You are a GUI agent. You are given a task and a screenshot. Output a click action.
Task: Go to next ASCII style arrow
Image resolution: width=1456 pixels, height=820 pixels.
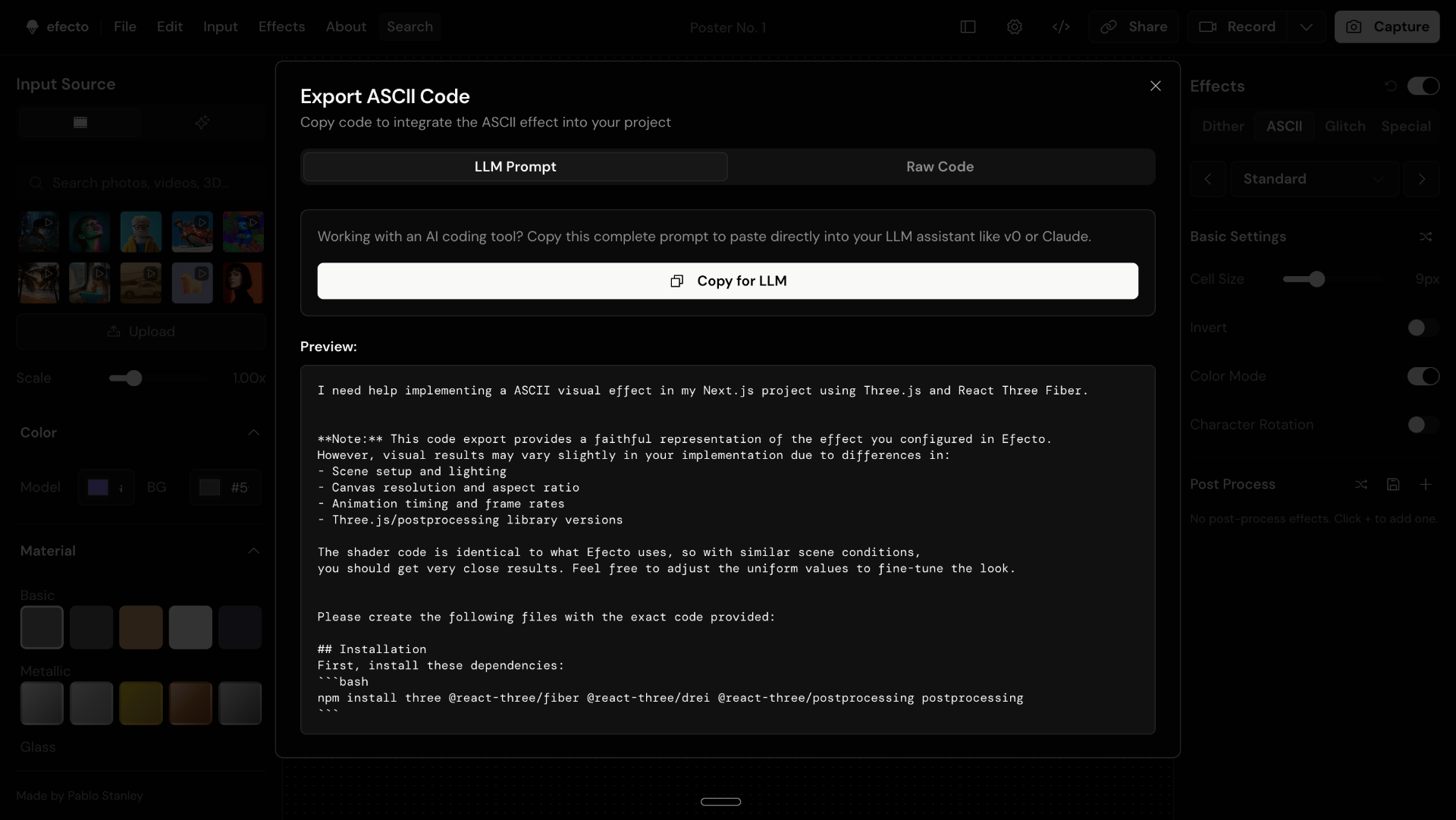[x=1422, y=179]
